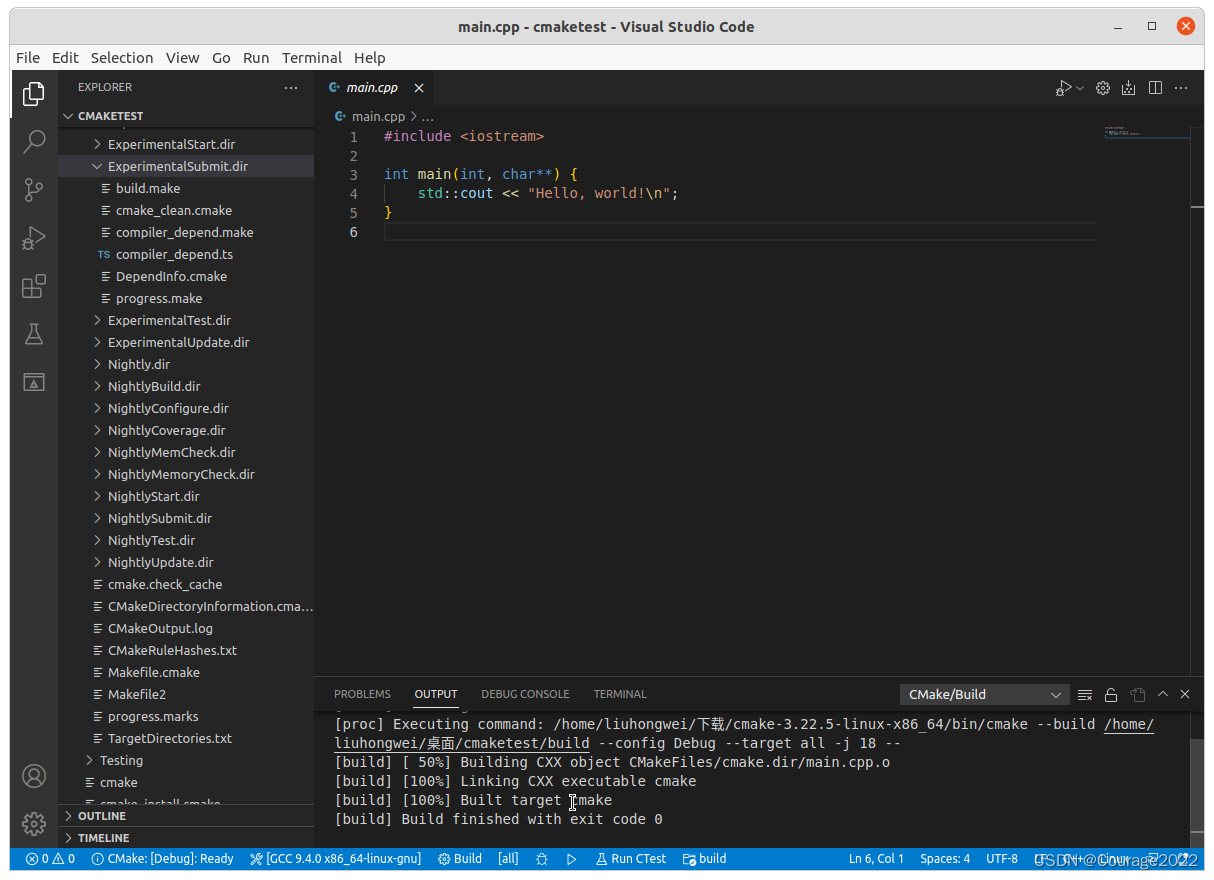Close the main.cpp editor tab
The height and width of the screenshot is (880, 1214).
tap(419, 88)
